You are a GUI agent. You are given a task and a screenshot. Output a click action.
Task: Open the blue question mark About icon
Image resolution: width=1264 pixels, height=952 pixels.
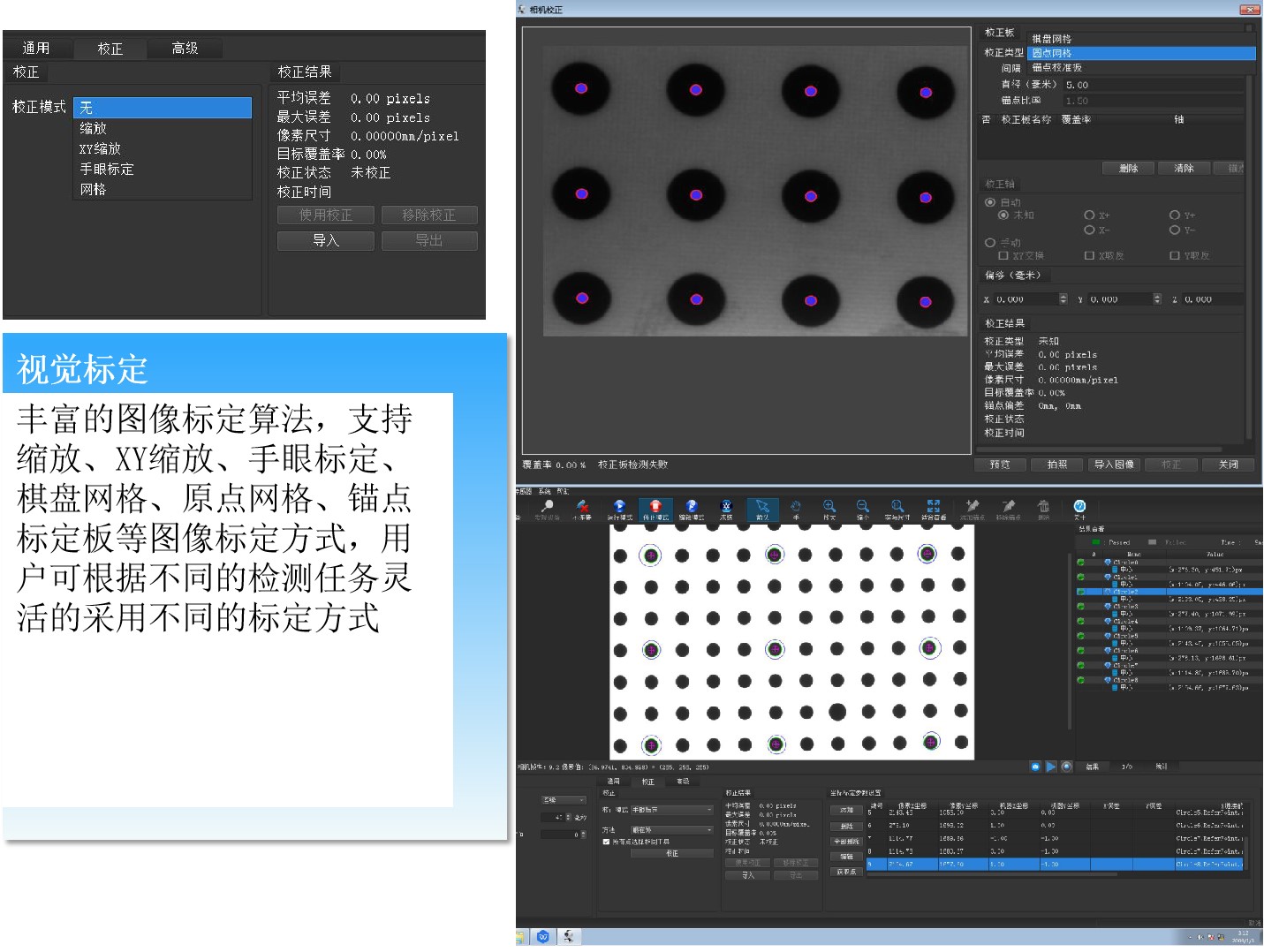coord(1079,509)
